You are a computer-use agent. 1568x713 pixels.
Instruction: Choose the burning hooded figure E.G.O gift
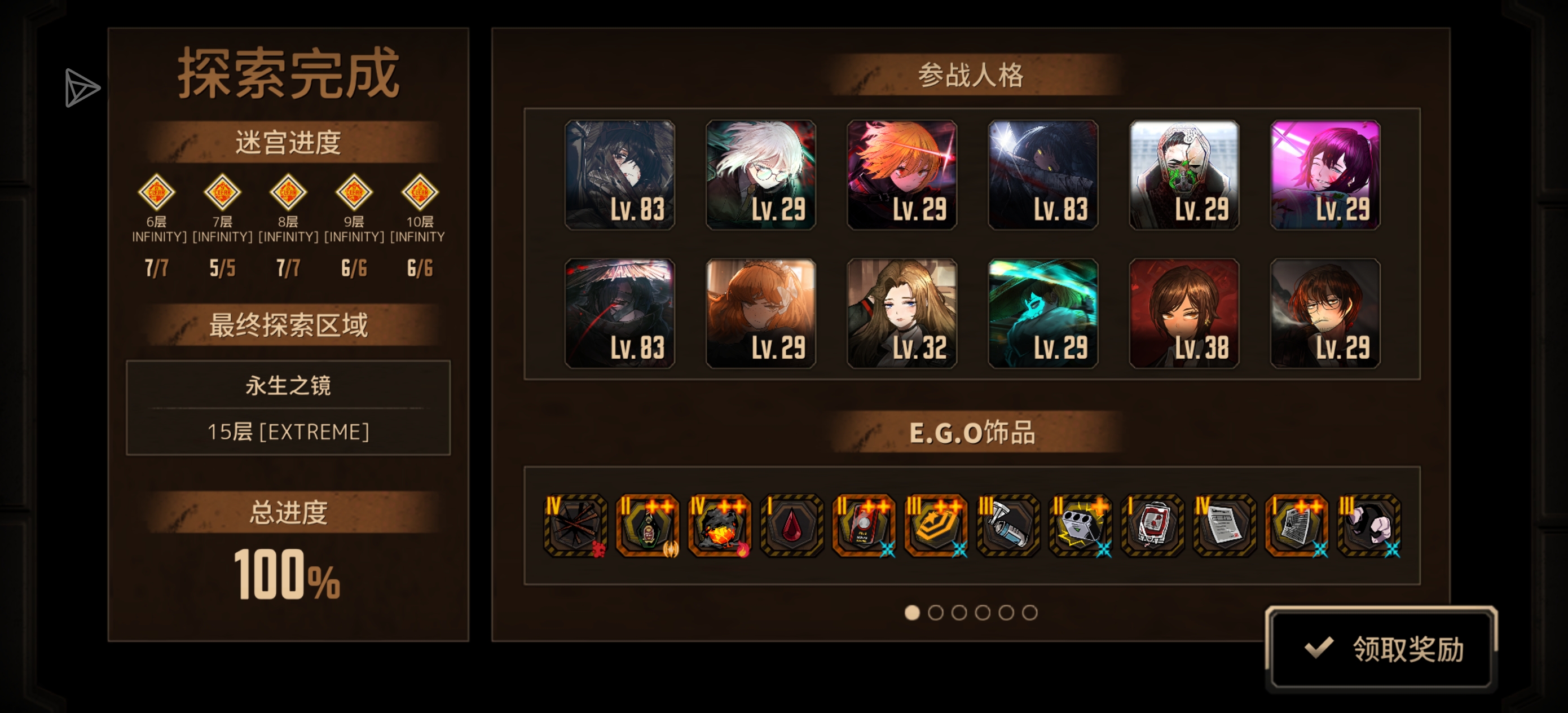click(720, 525)
